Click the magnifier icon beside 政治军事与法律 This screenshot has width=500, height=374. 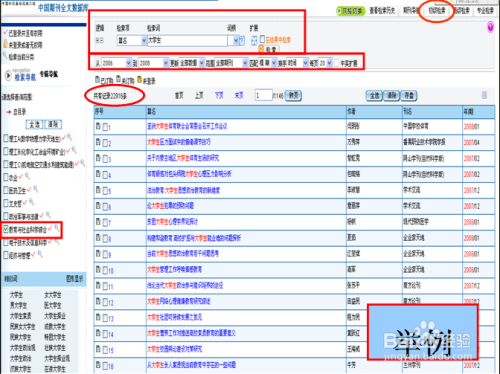pyautogui.click(x=48, y=215)
